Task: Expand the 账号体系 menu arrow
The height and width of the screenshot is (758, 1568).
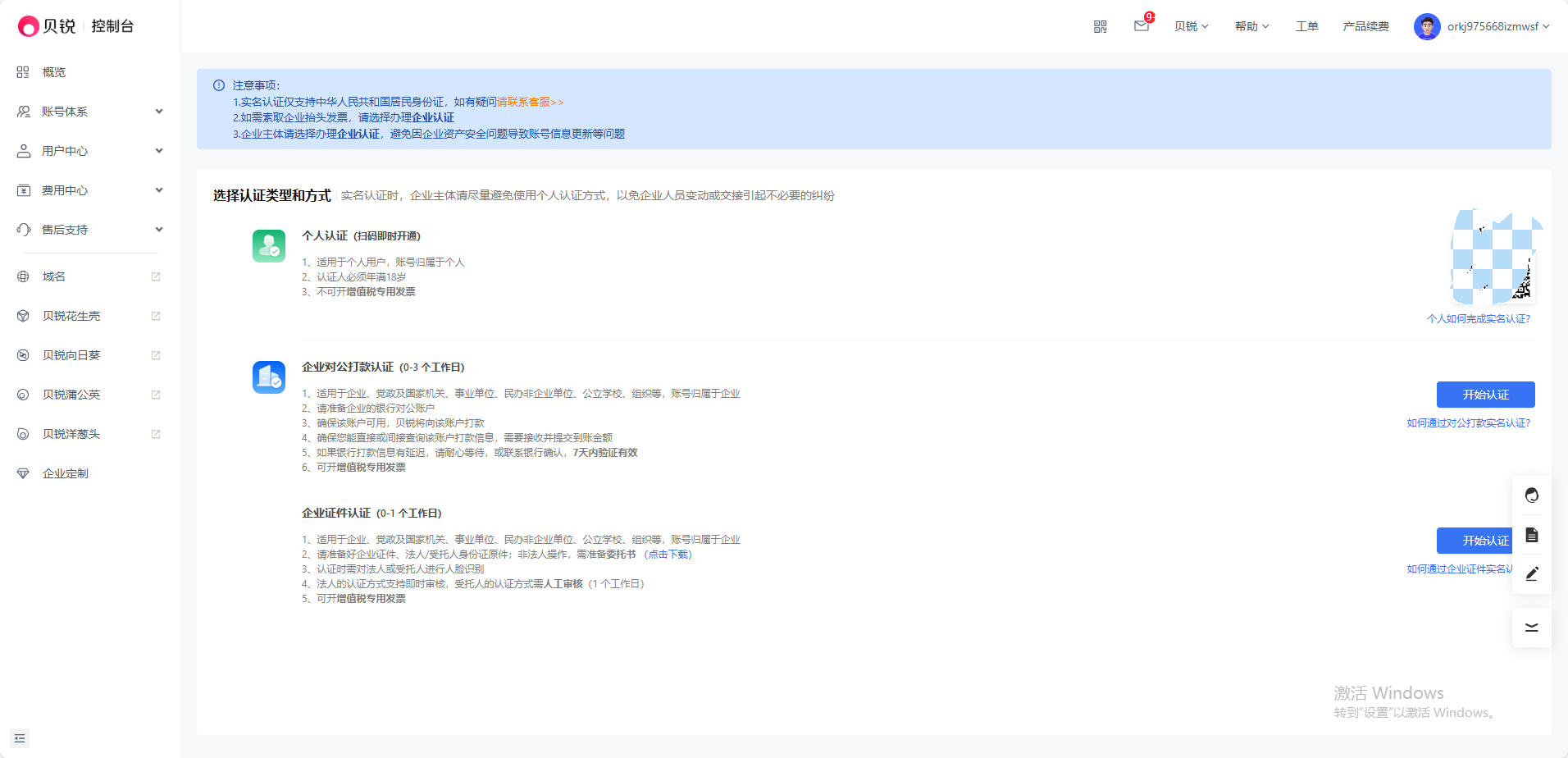Action: point(159,112)
